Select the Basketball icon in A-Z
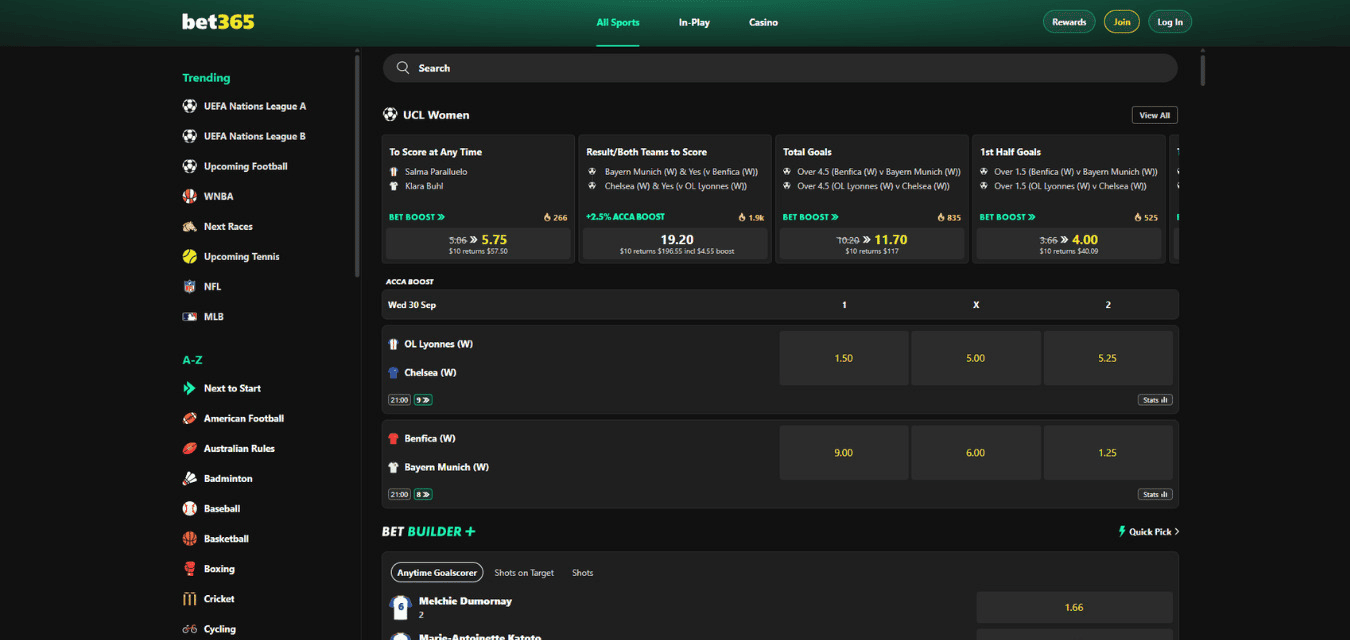 (189, 538)
